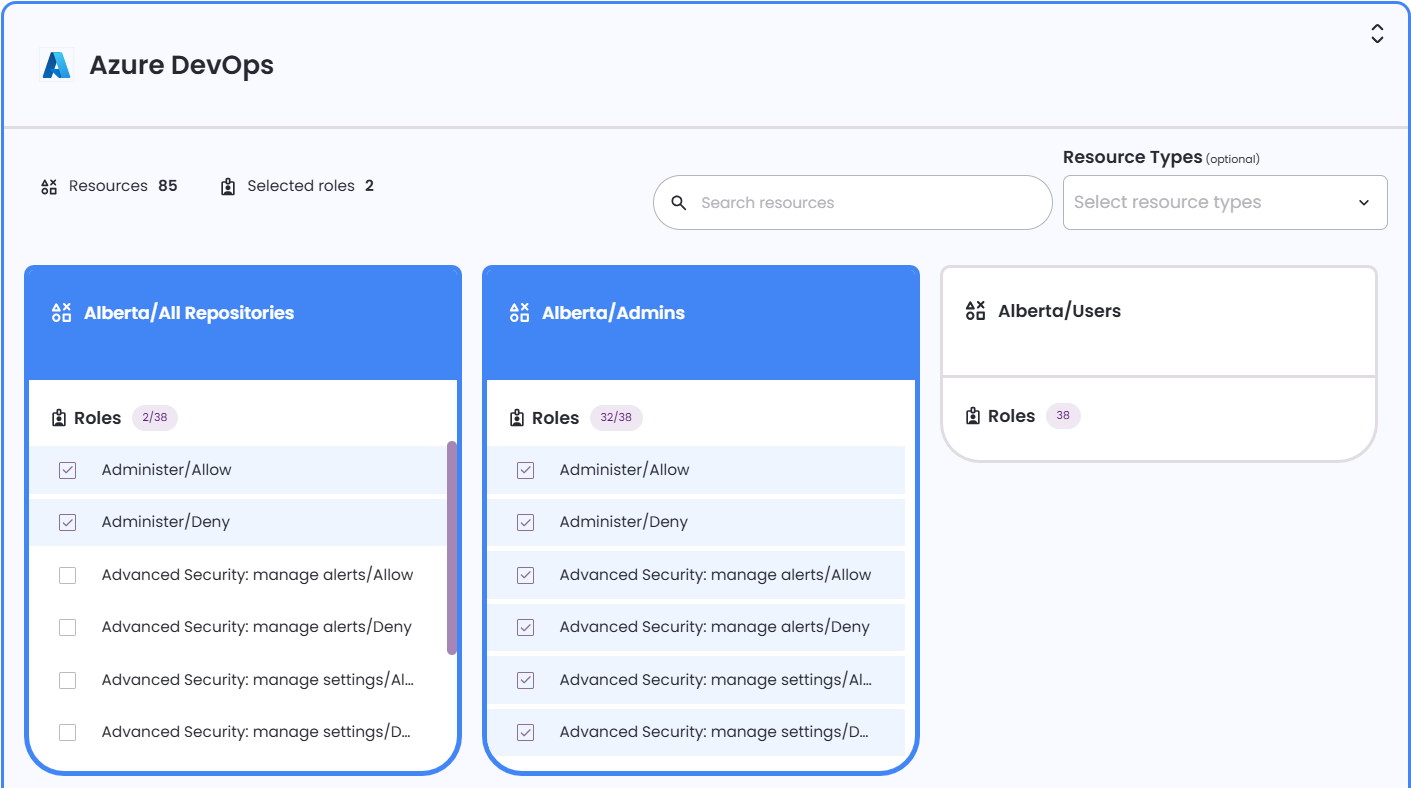Click manage alerts/Allow text in Alberta/Admins
The height and width of the screenshot is (788, 1411).
coord(715,575)
